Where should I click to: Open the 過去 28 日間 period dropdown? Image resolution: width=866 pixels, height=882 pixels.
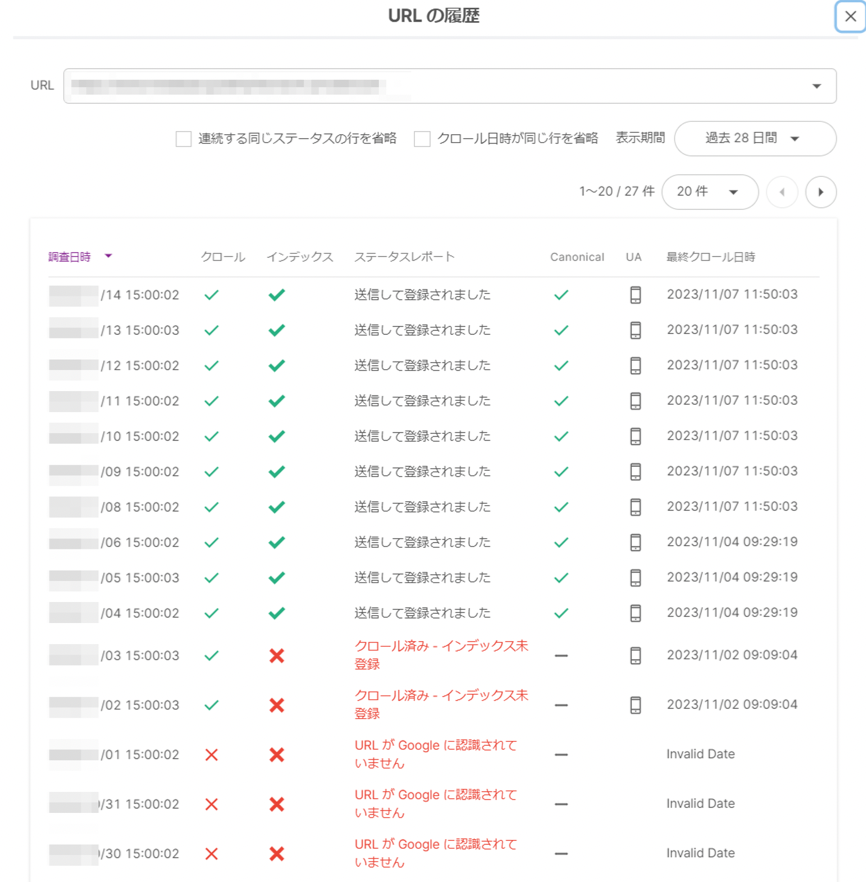[755, 138]
